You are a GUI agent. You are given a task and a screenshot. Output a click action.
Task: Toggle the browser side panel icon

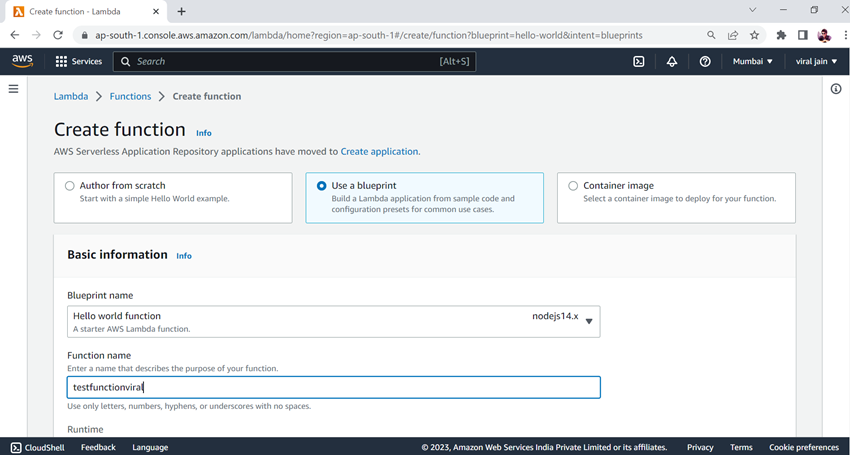pyautogui.click(x=803, y=35)
